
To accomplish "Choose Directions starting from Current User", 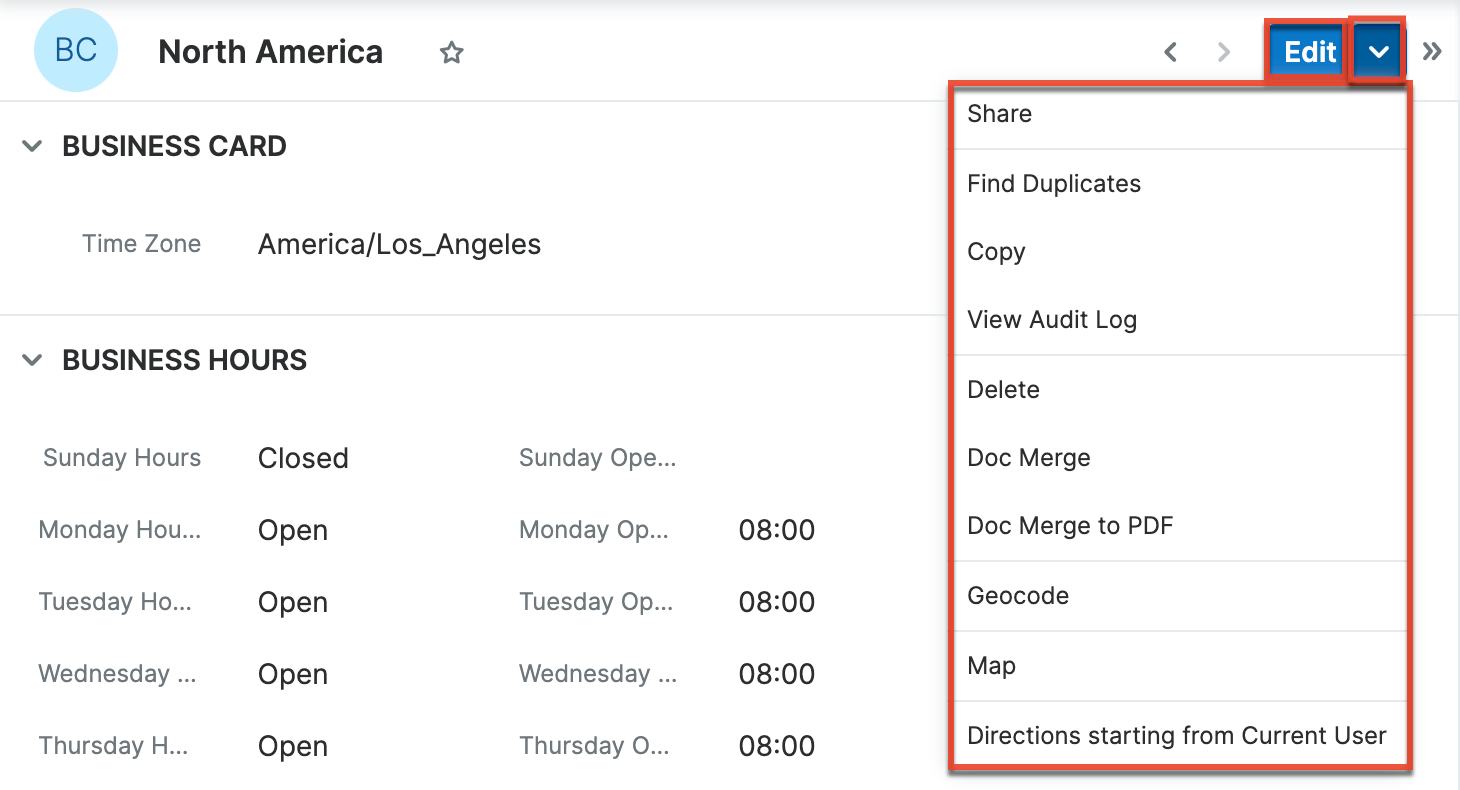I will (x=1176, y=736).
